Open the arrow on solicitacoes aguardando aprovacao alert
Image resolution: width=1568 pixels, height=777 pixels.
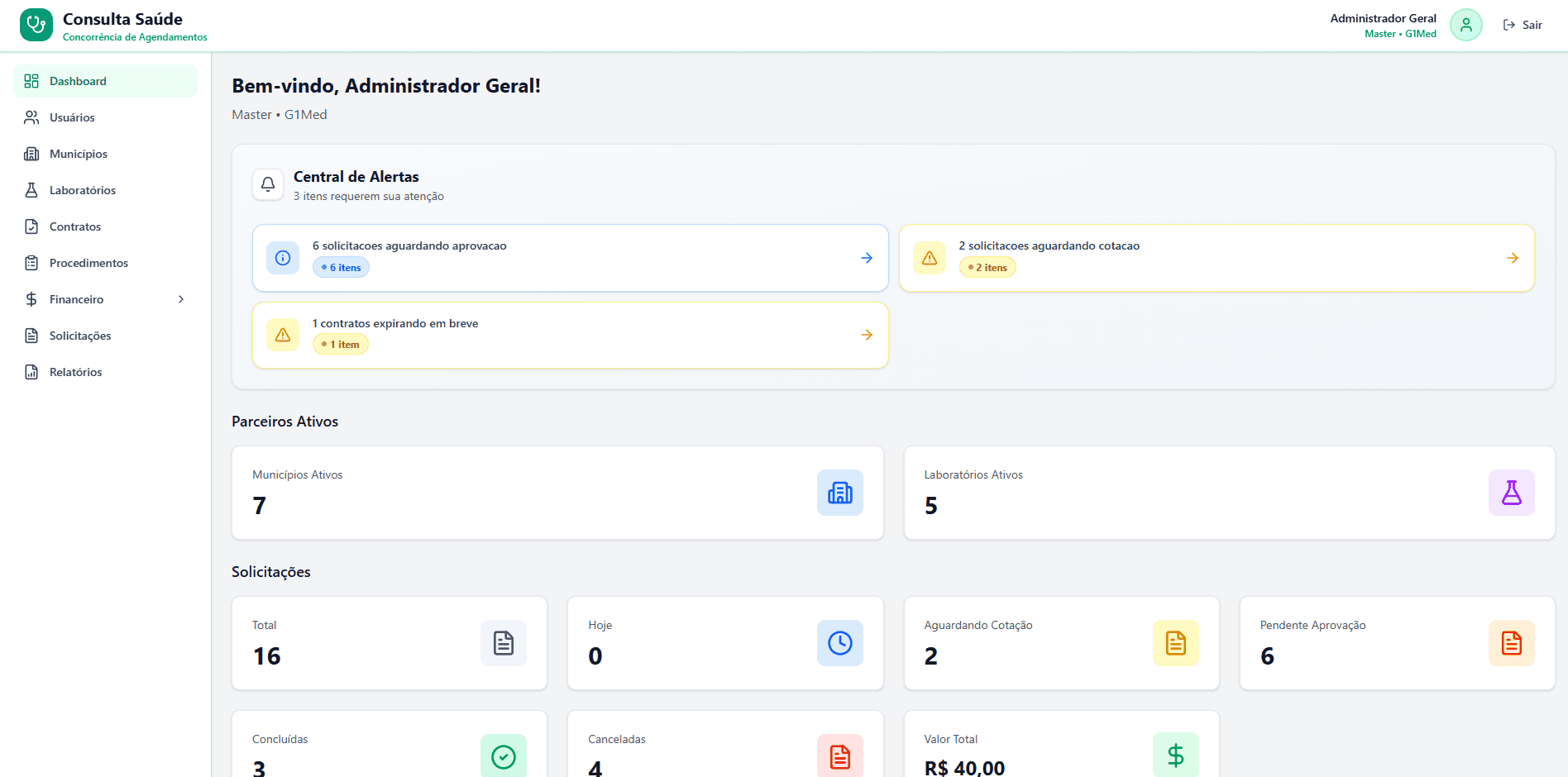click(x=867, y=258)
